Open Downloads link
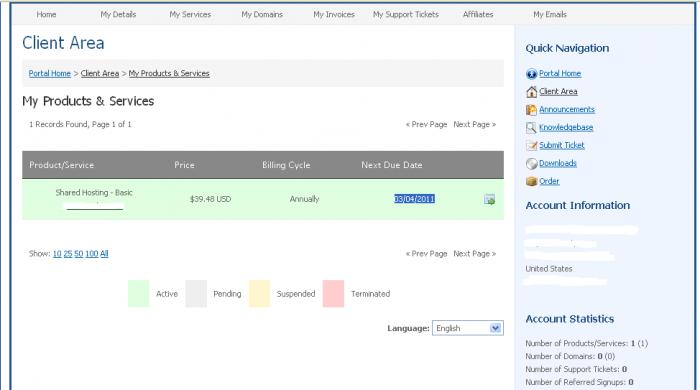Viewport: 700px width, 390px height. click(558, 163)
